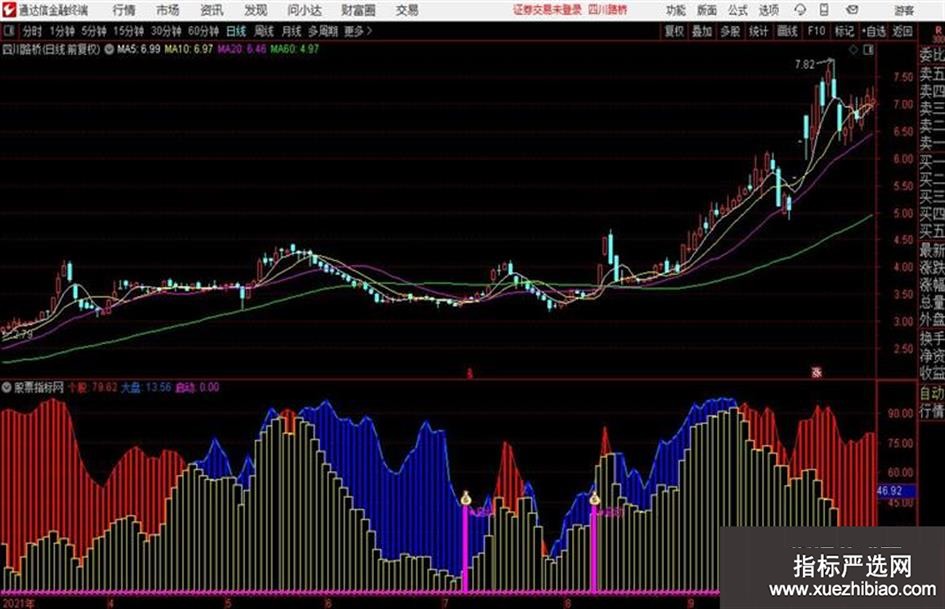The height and width of the screenshot is (609, 945).
Task: Open the 行情 menu
Action: tap(124, 10)
